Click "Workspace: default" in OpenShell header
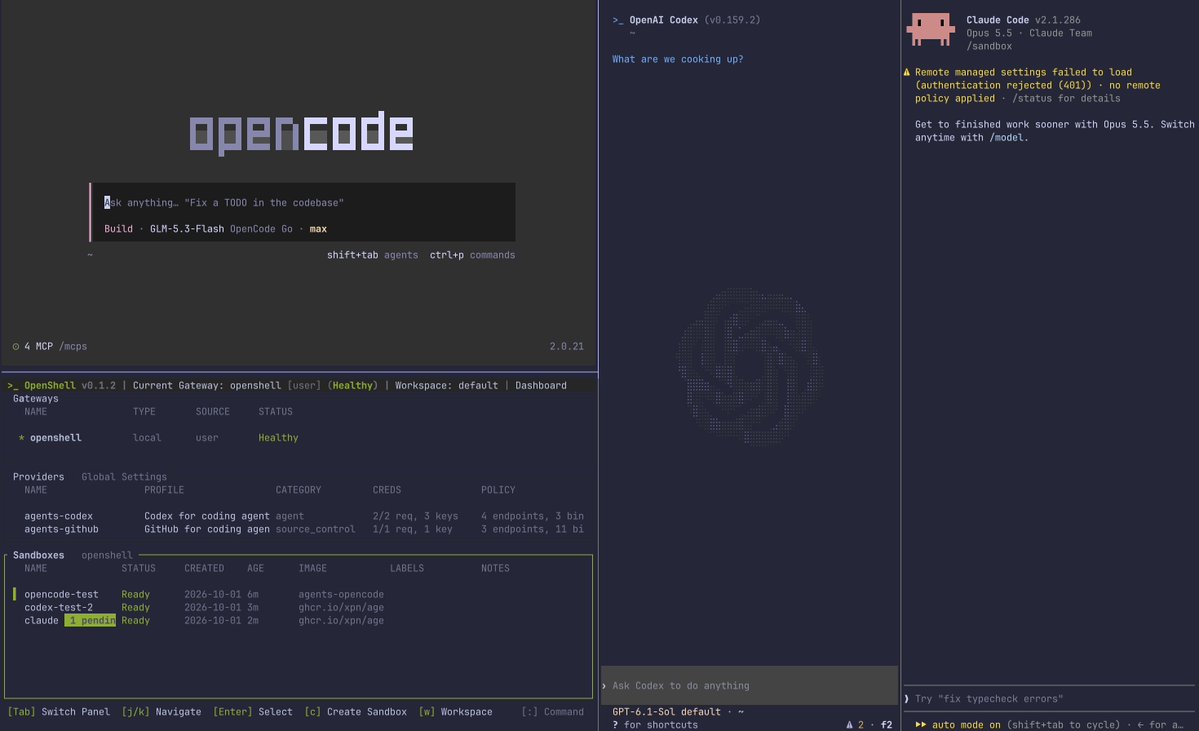The height and width of the screenshot is (731, 1199). coord(447,385)
